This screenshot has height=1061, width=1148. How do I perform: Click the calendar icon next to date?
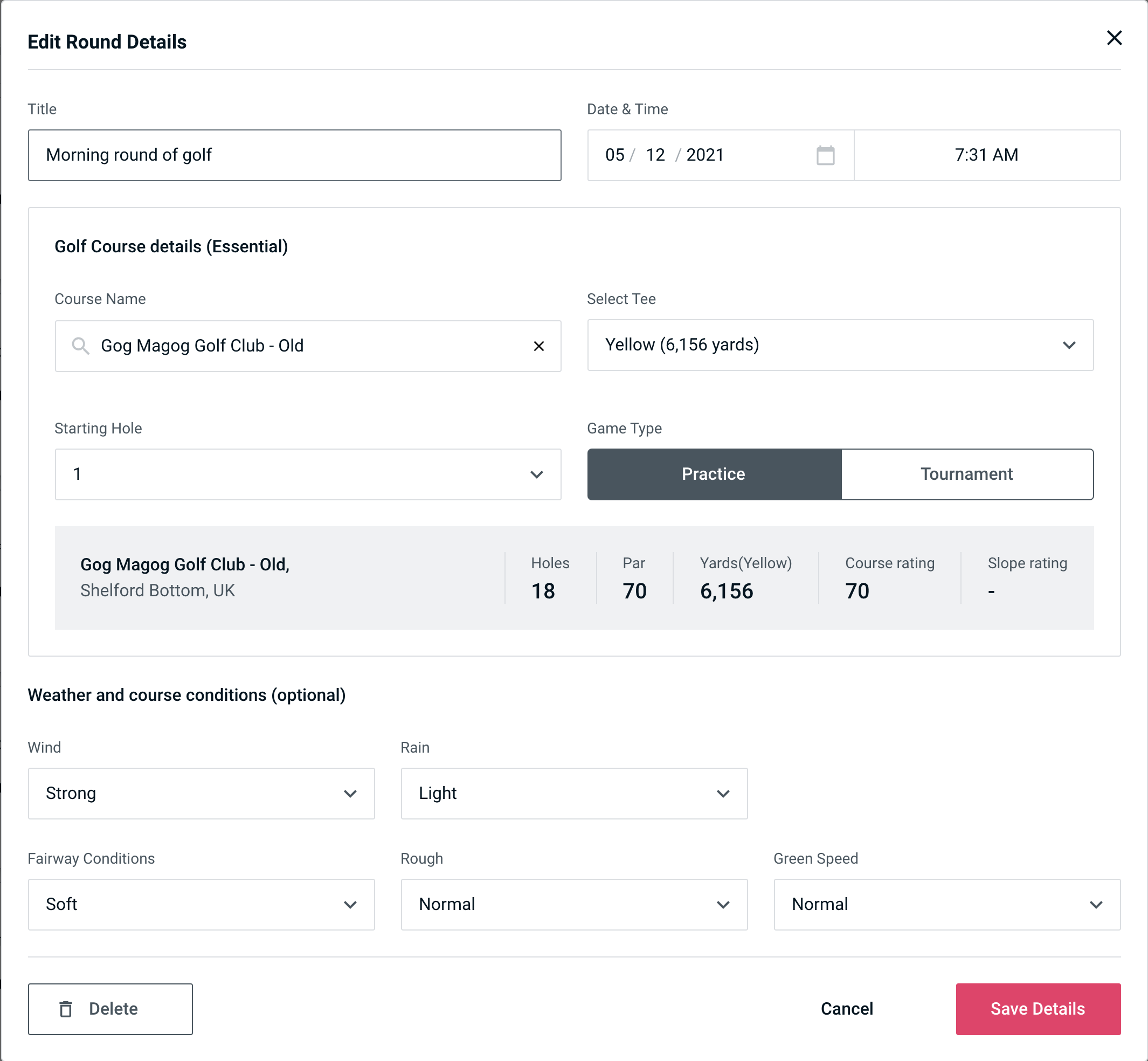tap(826, 156)
